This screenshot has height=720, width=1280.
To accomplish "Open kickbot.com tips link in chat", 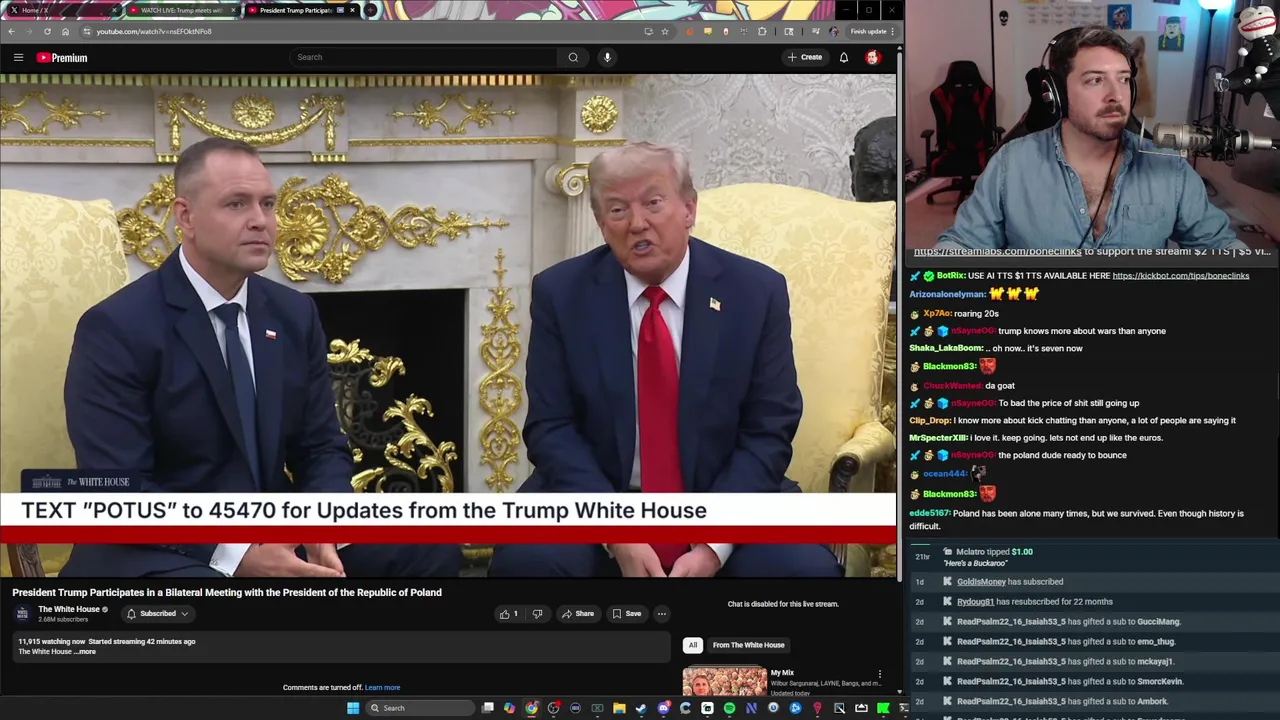I will (1180, 276).
